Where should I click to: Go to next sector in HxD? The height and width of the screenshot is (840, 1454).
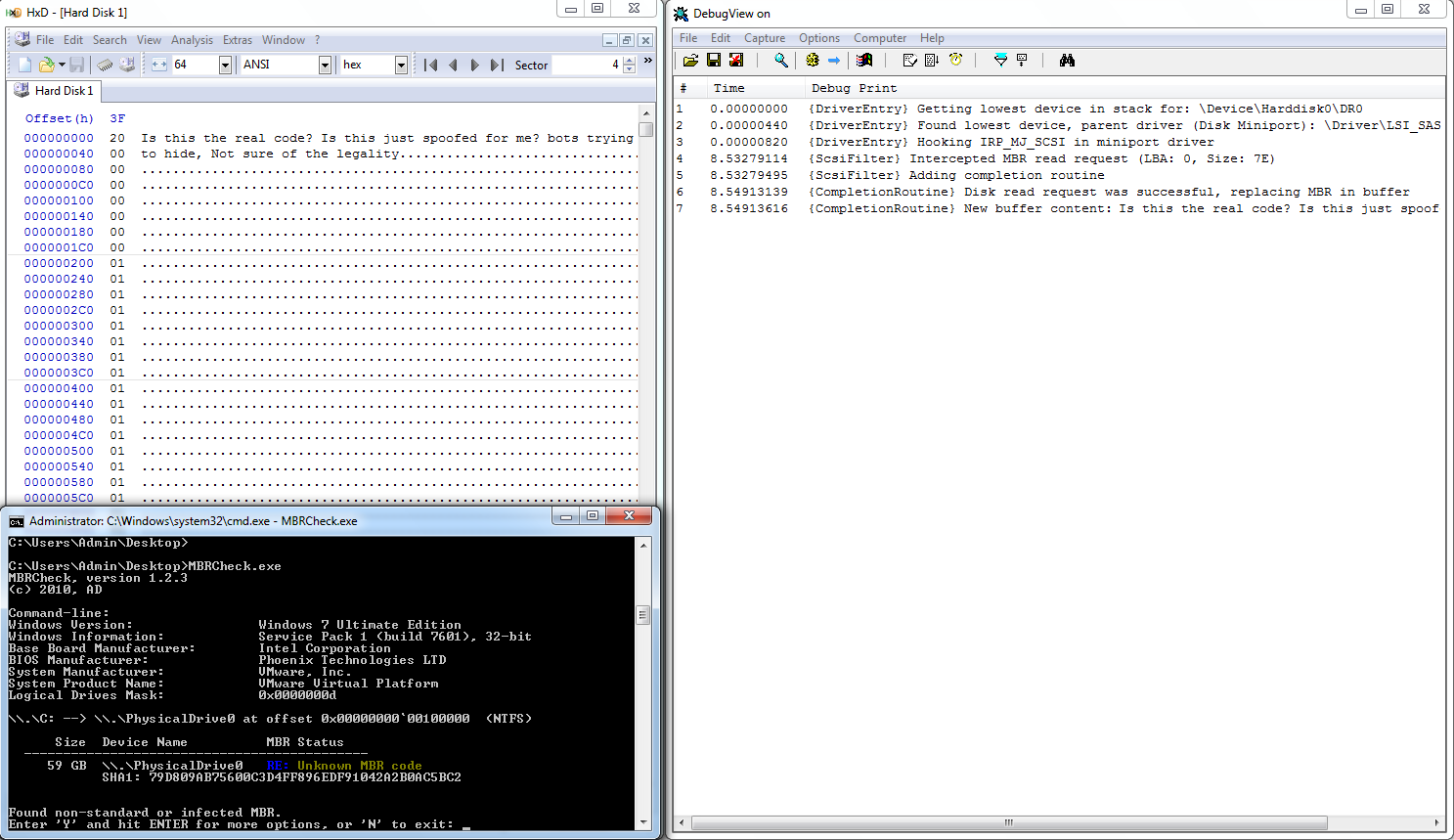point(474,65)
